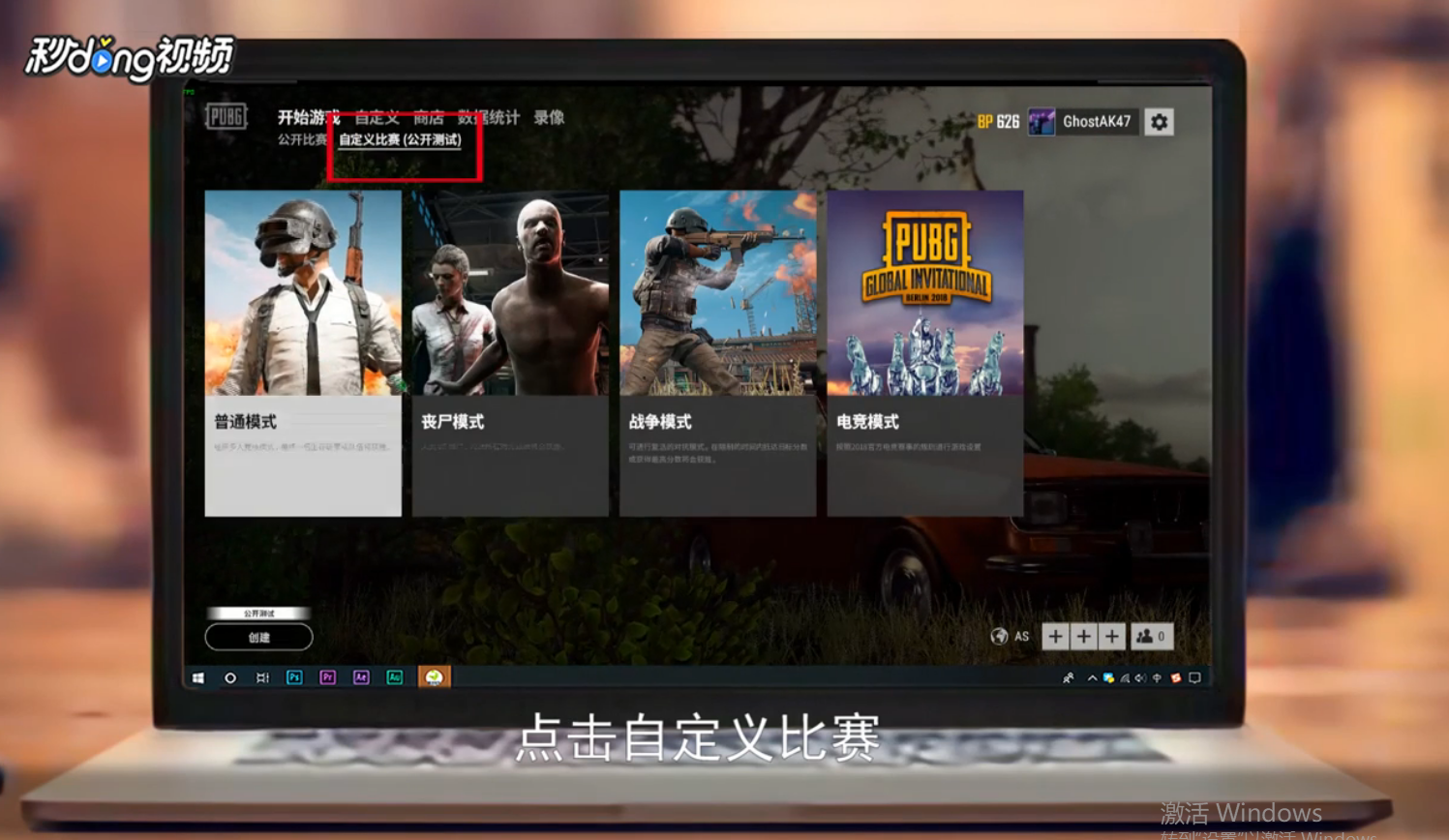This screenshot has height=840, width=1449.
Task: Click the globe region icon beside AS
Action: coord(999,636)
